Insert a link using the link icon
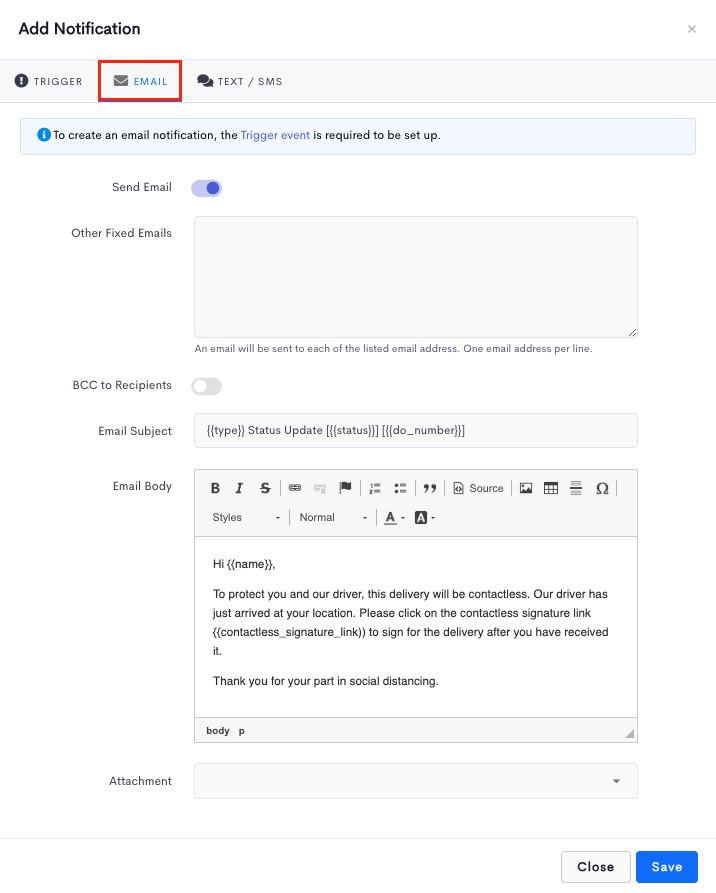Viewport: 716px width, 893px height. pyautogui.click(x=294, y=488)
